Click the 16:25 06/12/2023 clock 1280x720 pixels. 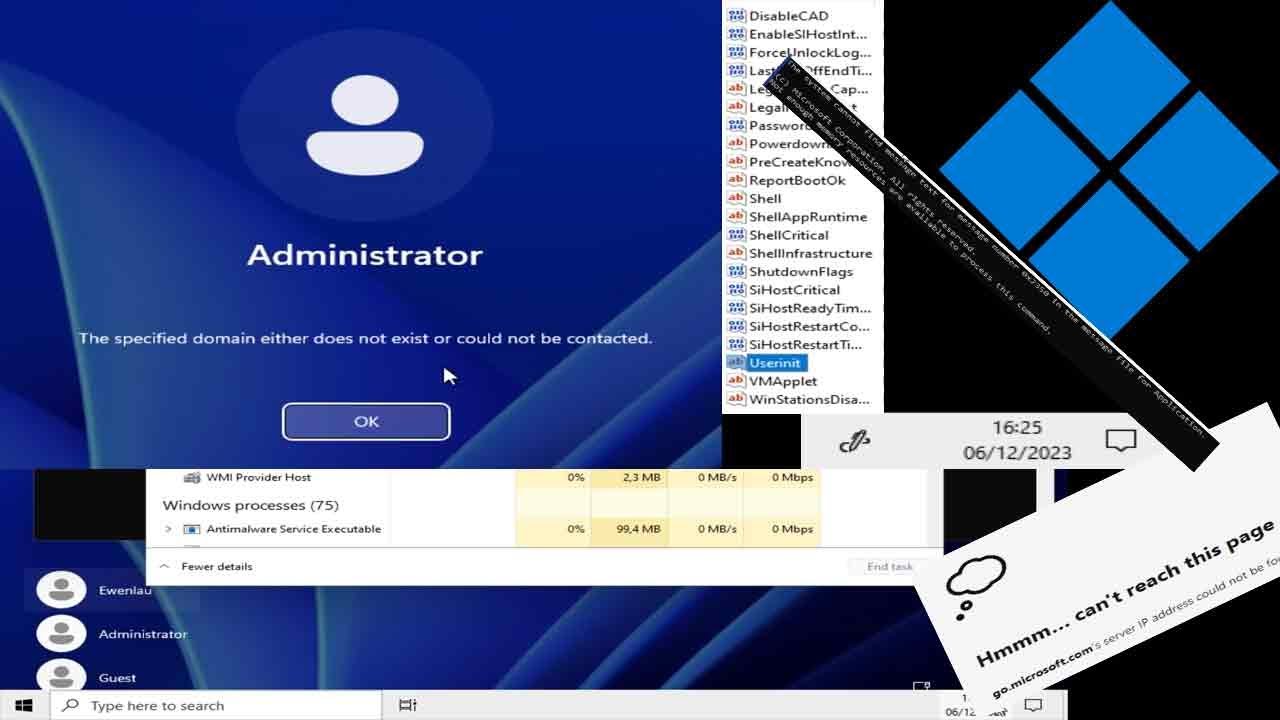coord(1017,440)
